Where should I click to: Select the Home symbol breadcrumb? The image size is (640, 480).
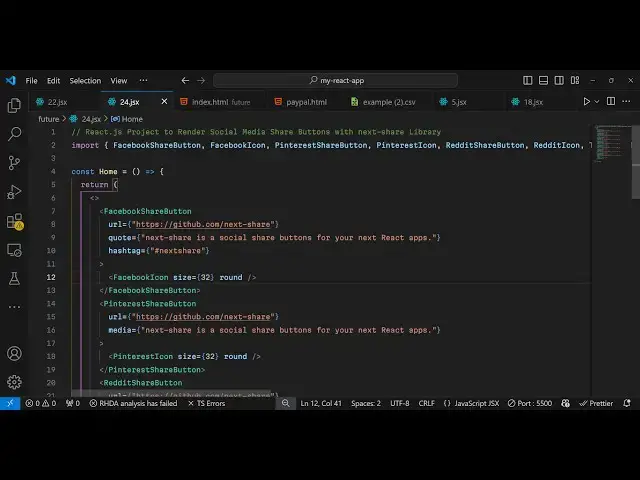point(127,119)
